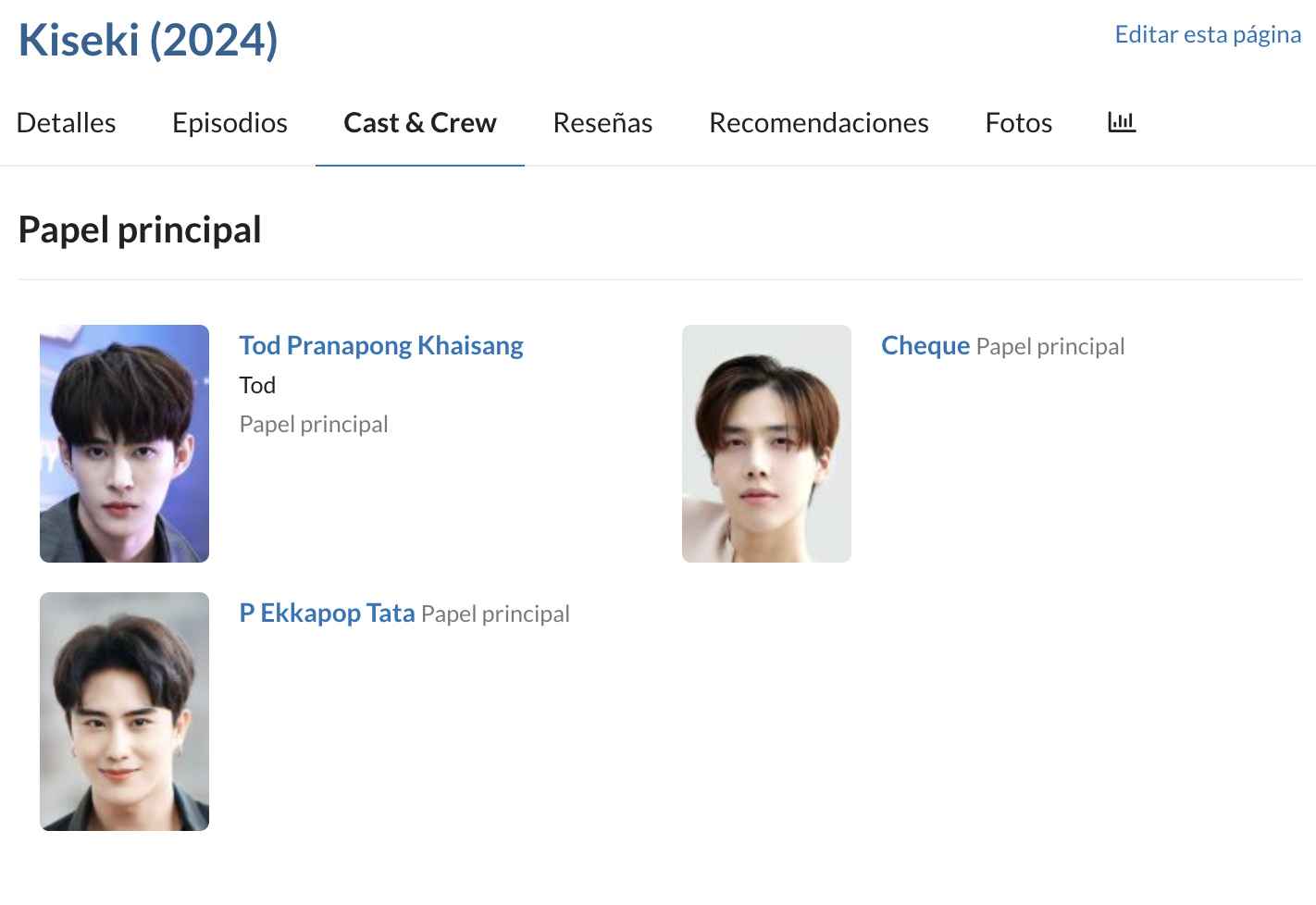
Task: View the Fotos tab
Action: (x=1018, y=123)
